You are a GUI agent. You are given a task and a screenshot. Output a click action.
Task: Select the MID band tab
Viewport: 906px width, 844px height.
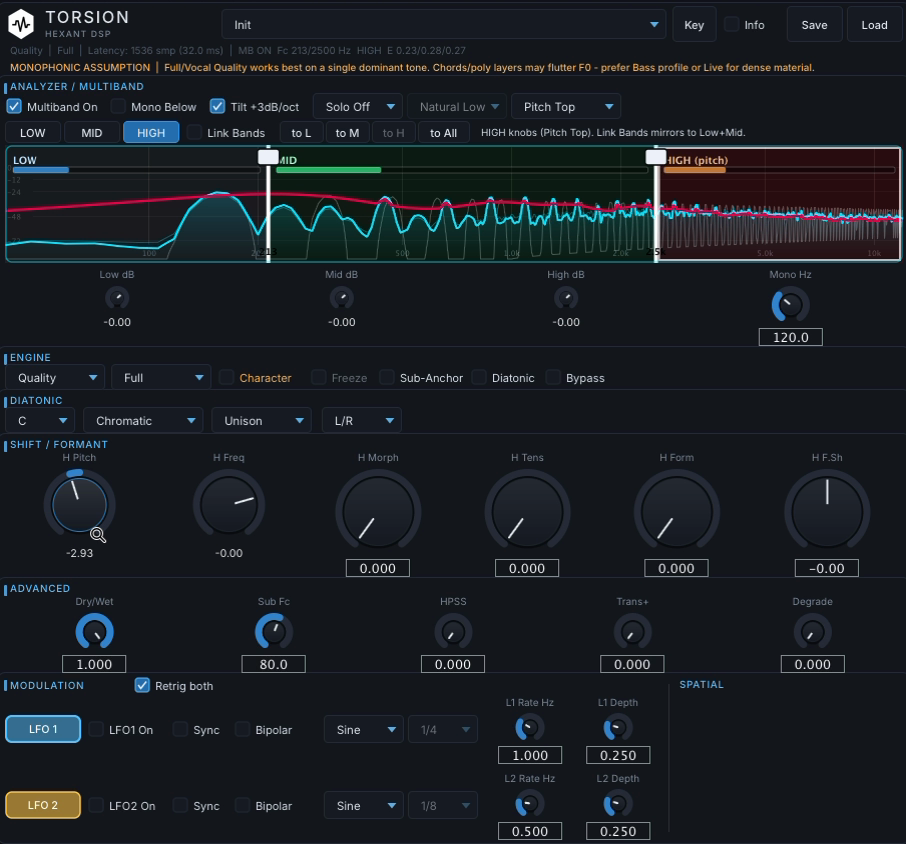pos(92,132)
